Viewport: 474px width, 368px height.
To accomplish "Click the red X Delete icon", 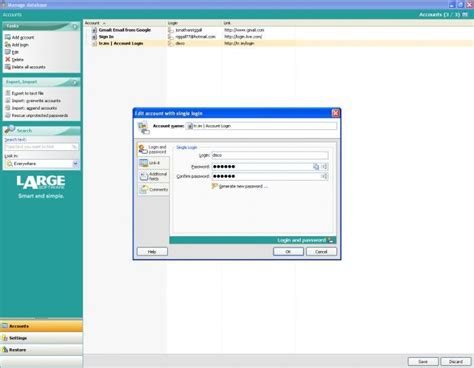I will tap(8, 59).
